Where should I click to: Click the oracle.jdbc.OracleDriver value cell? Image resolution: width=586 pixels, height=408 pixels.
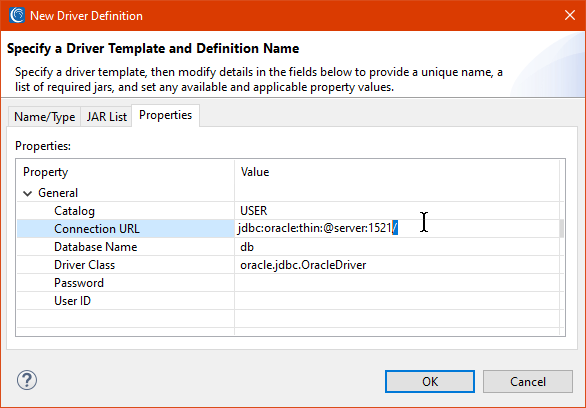point(397,265)
